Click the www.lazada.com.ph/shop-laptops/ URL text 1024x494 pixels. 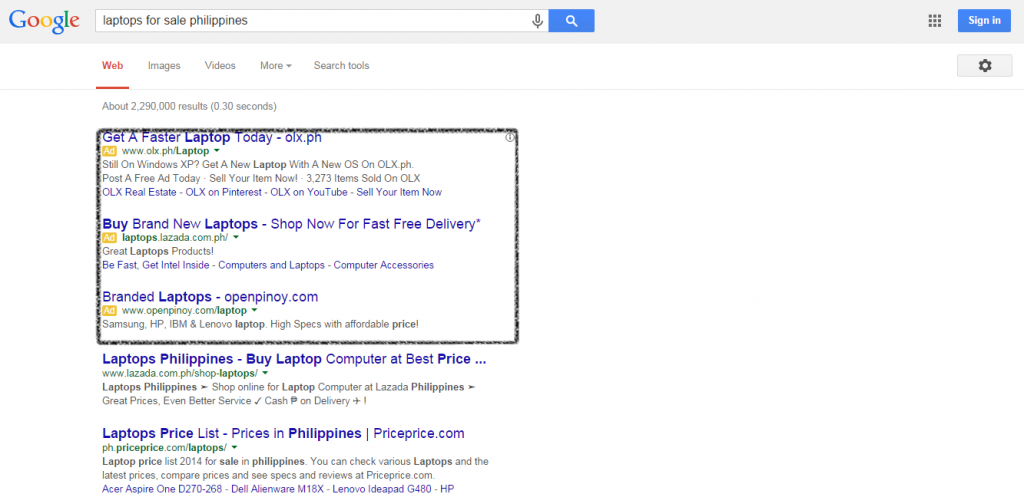(180, 373)
